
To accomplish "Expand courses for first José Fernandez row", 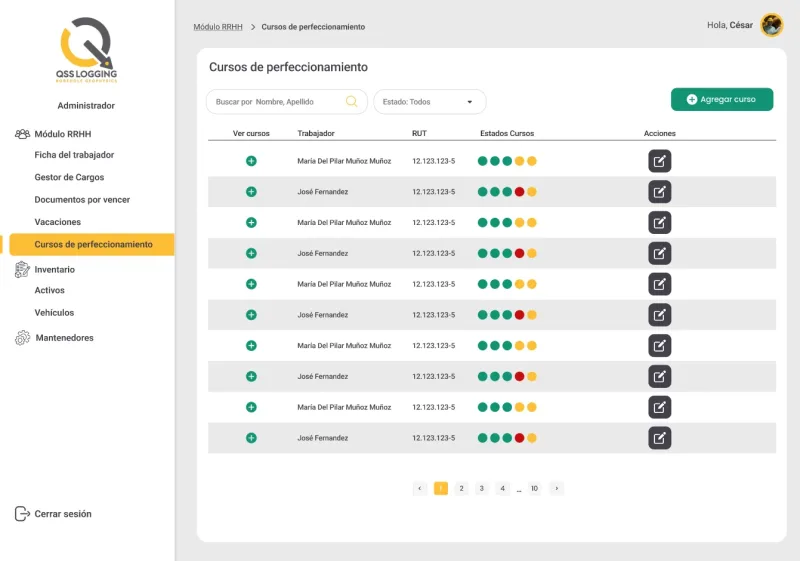I will 251,192.
